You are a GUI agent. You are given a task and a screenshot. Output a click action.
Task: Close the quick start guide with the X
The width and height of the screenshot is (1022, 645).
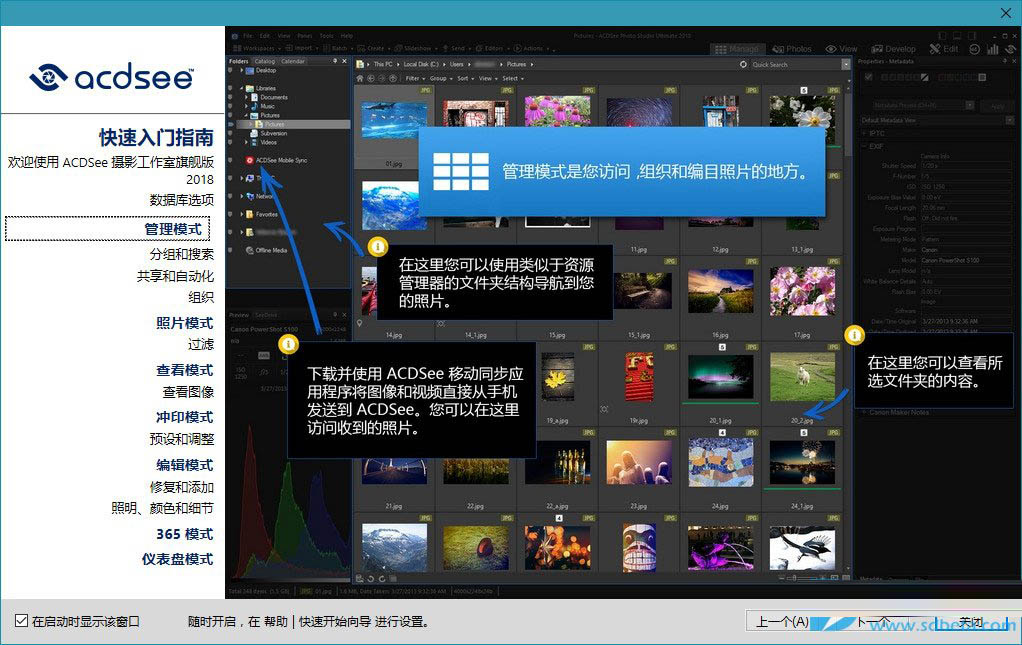[1005, 12]
